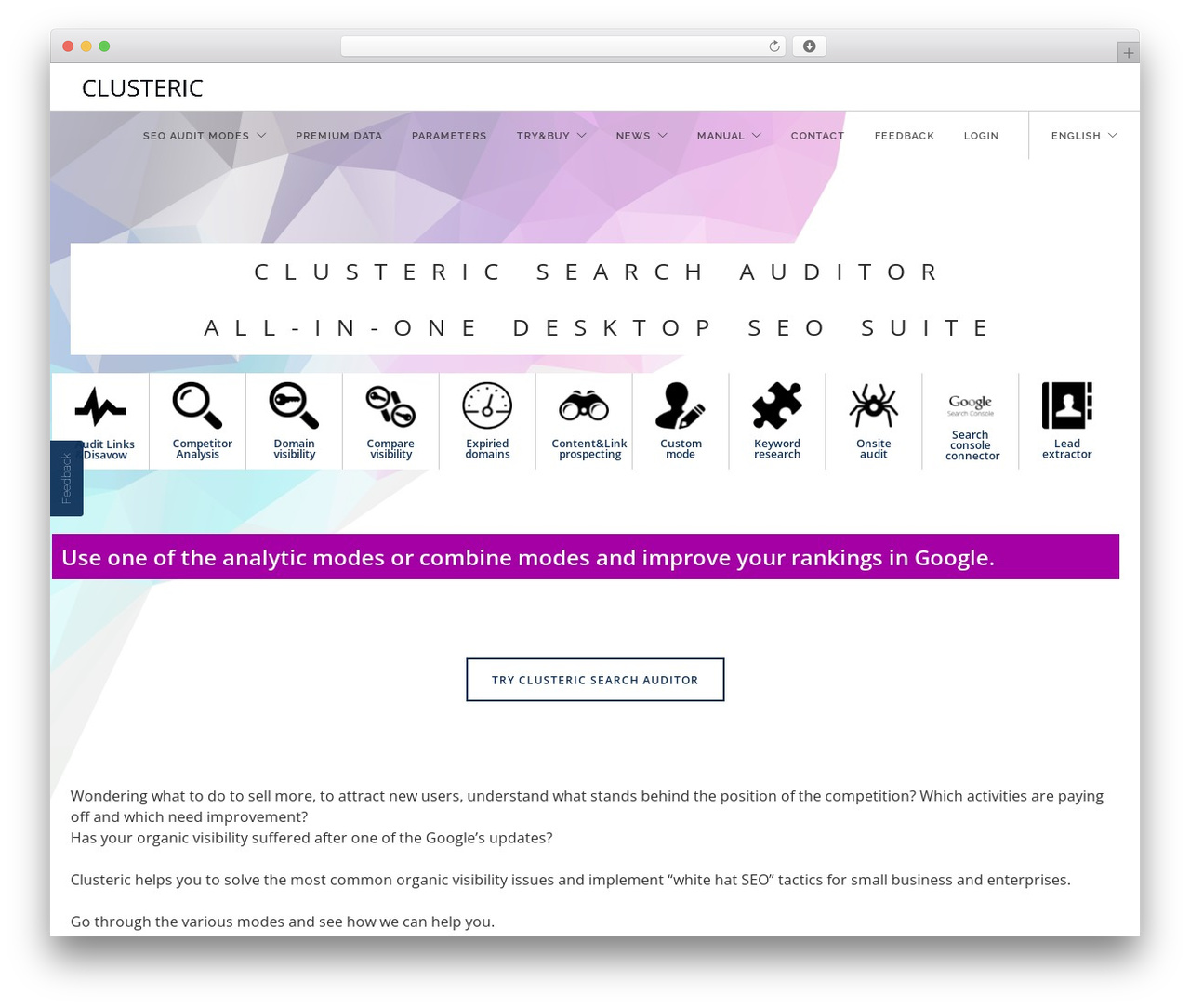This screenshot has width=1190, height=1008.
Task: Click the Clusteric Search Auditor heading
Action: pos(597,272)
